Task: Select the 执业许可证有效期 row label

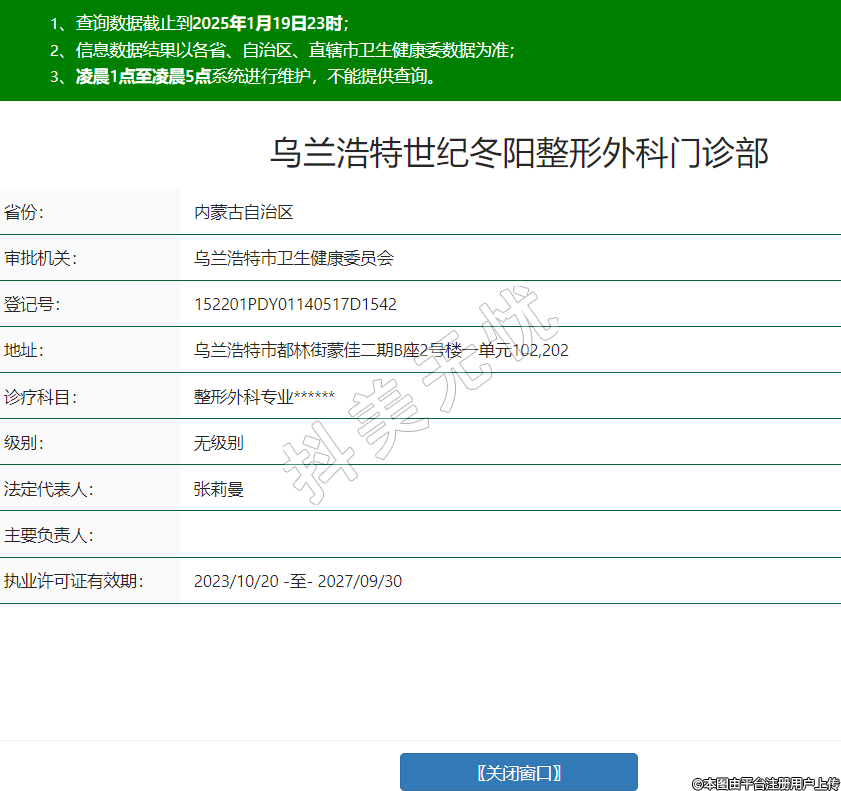Action: coord(74,581)
